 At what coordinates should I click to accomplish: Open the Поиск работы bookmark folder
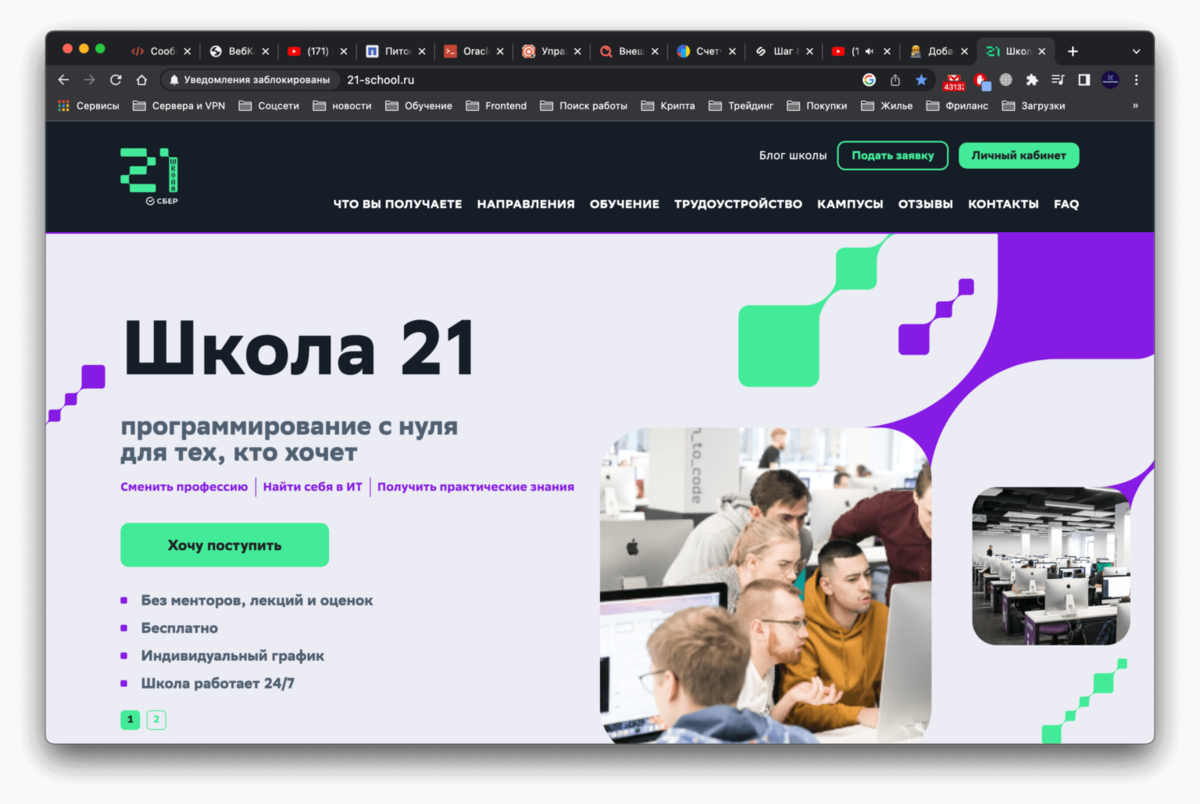click(x=584, y=106)
